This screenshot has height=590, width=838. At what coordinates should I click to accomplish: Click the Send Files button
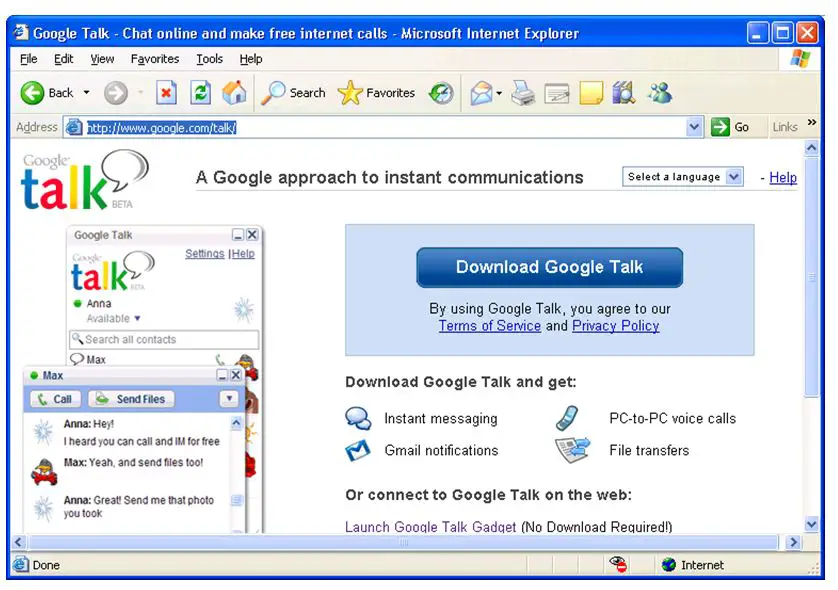[x=131, y=399]
